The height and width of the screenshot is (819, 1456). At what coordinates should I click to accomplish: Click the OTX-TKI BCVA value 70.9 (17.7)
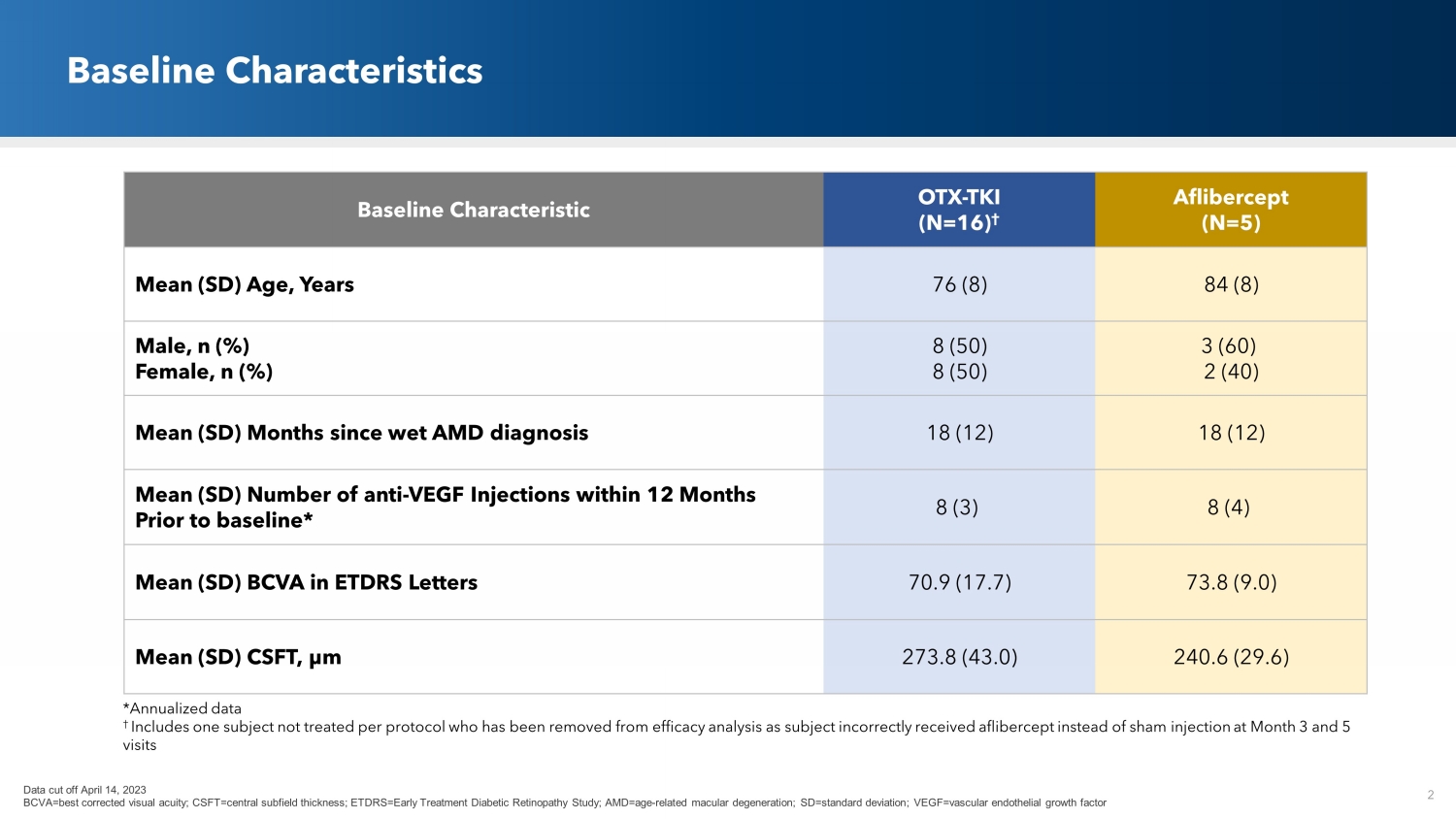(960, 582)
